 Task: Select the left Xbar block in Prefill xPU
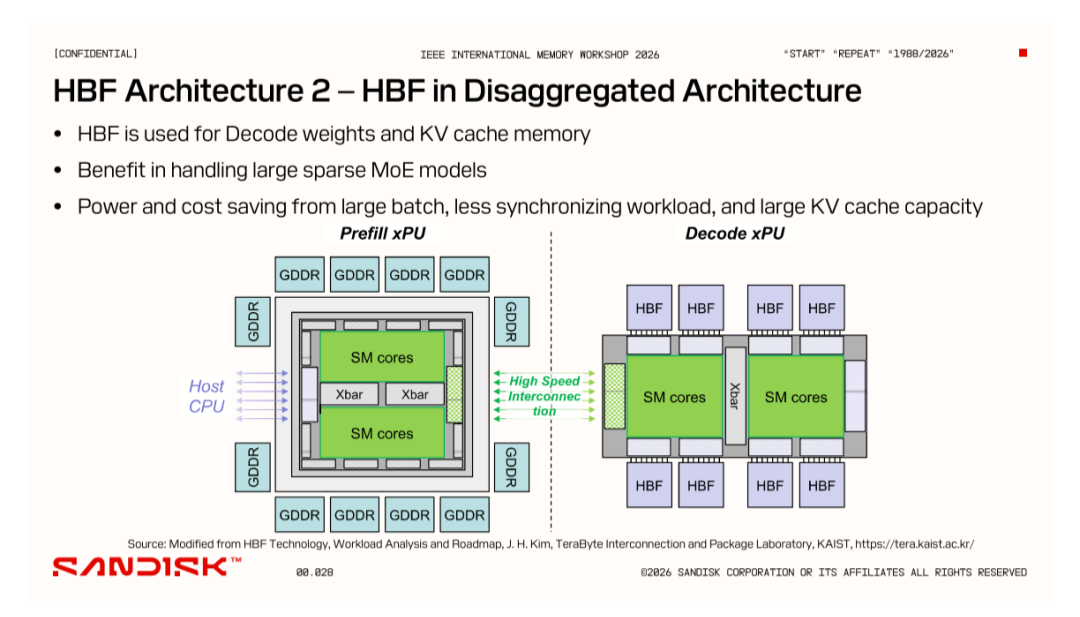[349, 395]
